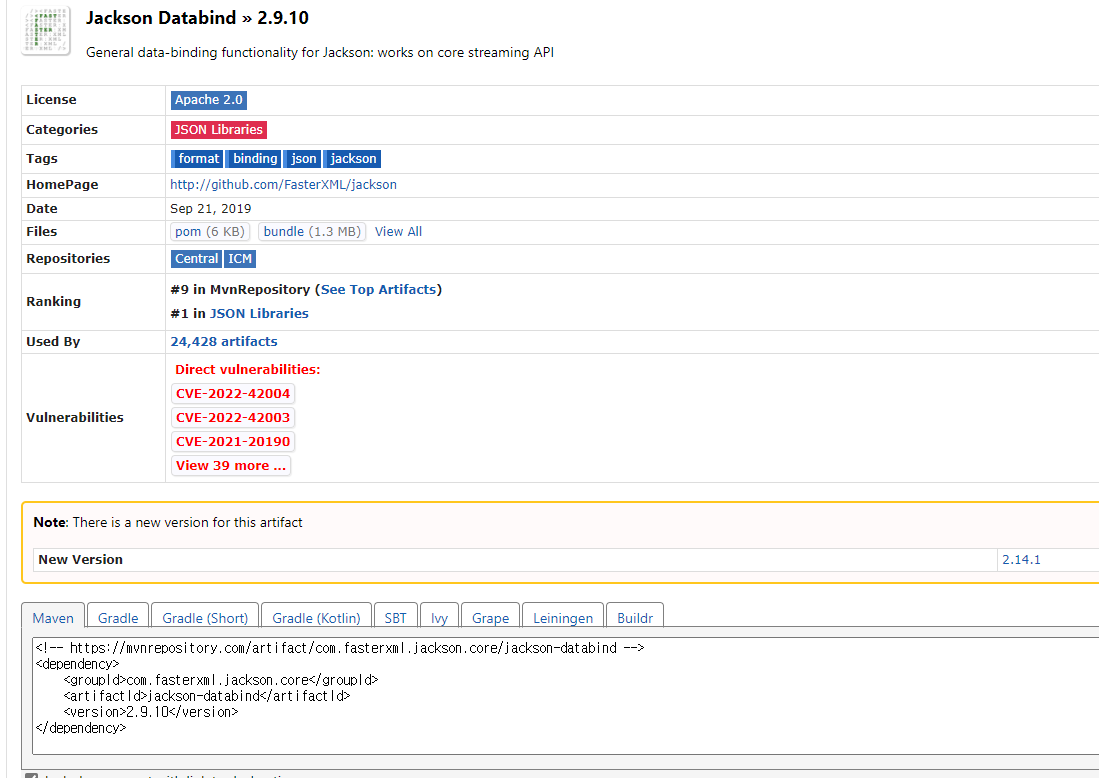This screenshot has height=778, width=1099.
Task: Click the Jackson Databind » 2.9.10 title
Action: coord(197,18)
